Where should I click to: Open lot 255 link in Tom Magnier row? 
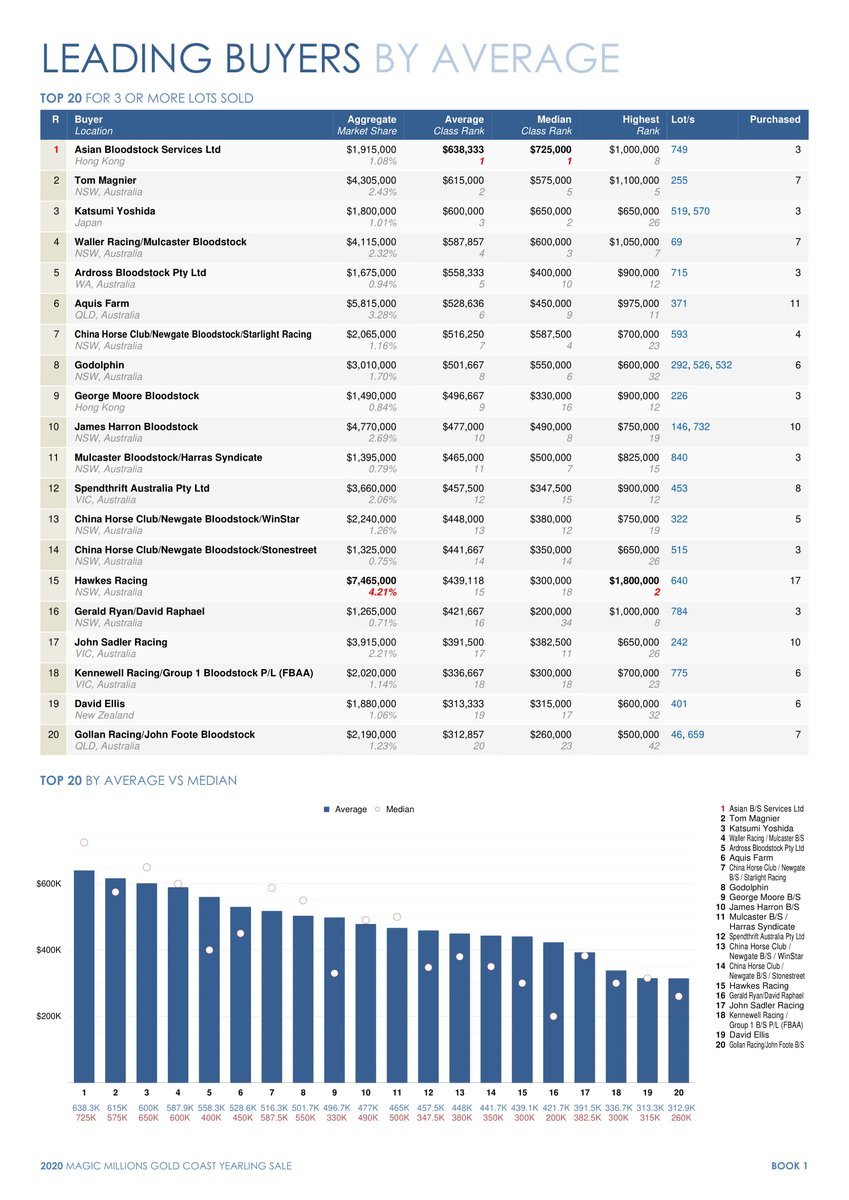pos(679,180)
